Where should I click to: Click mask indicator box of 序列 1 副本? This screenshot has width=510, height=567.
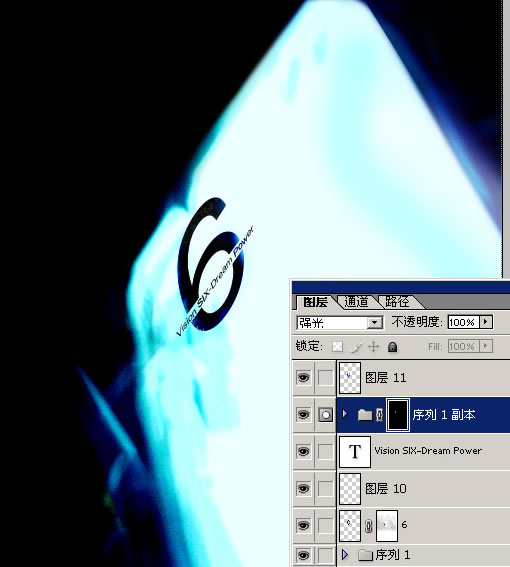coord(326,415)
